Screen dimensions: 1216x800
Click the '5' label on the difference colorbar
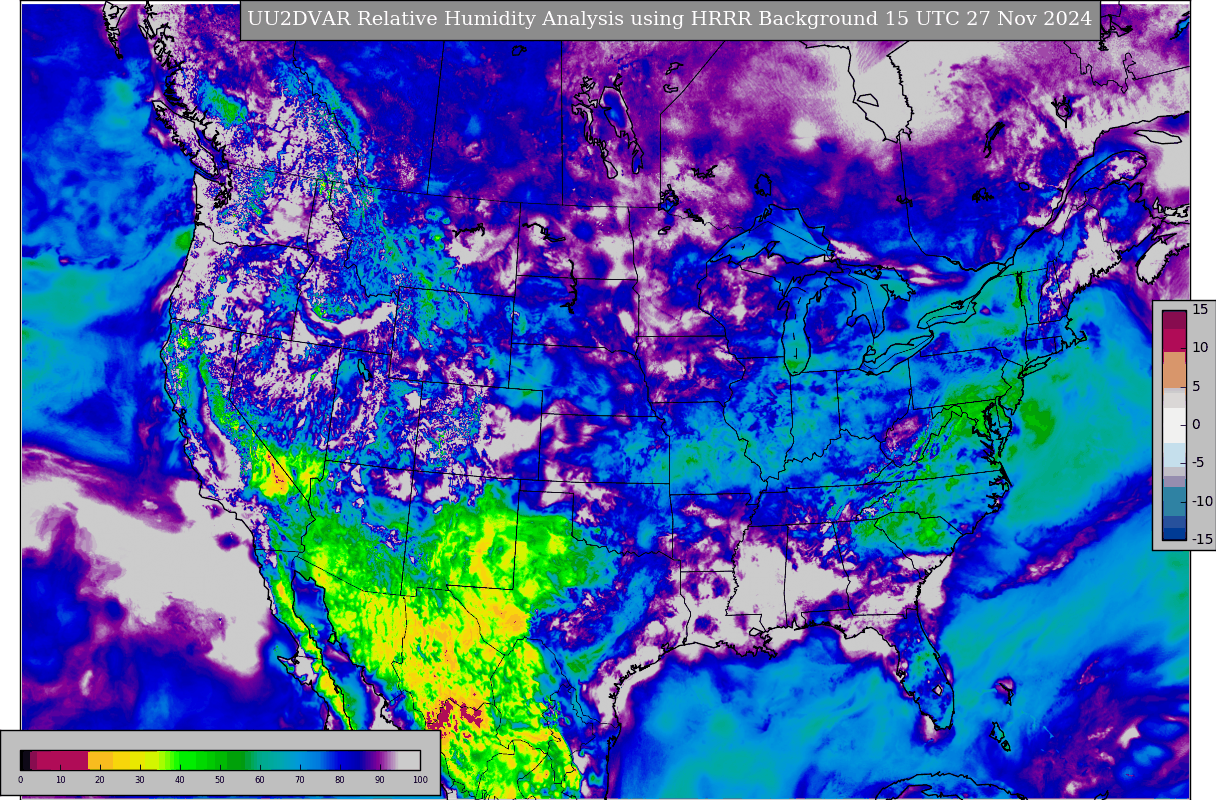click(1197, 386)
